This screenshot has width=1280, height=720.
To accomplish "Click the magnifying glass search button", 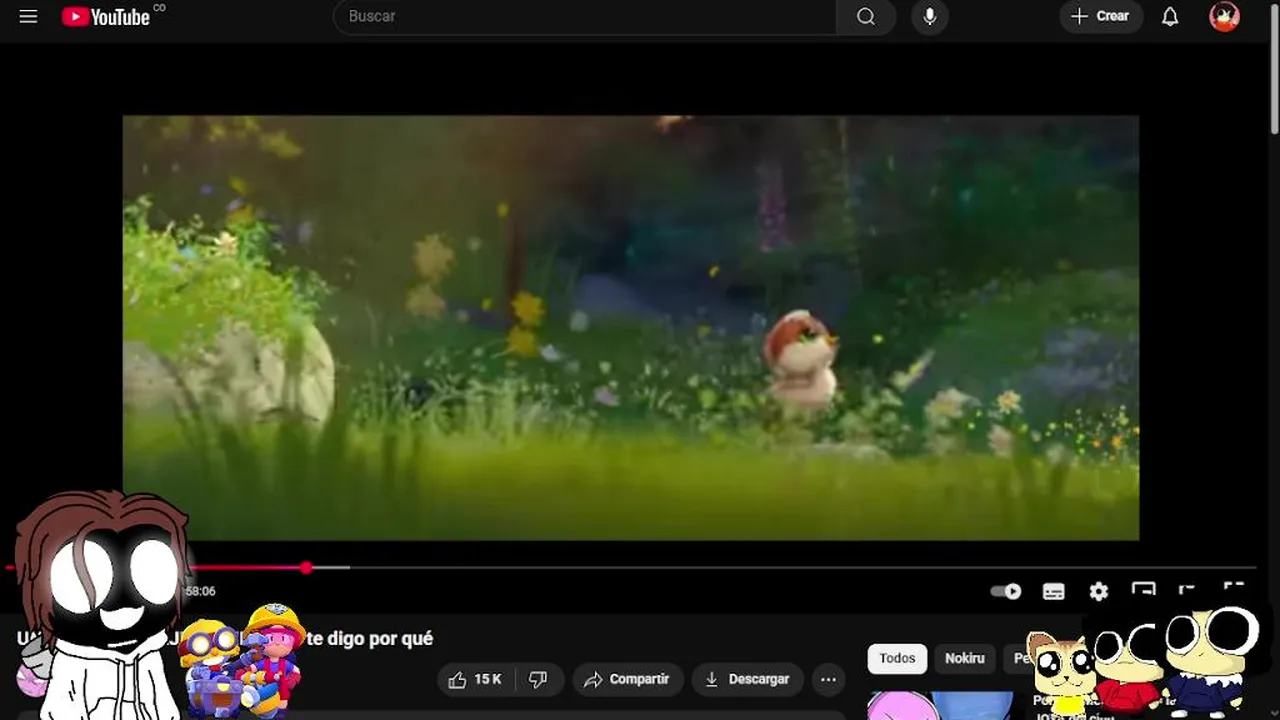I will 866,16.
